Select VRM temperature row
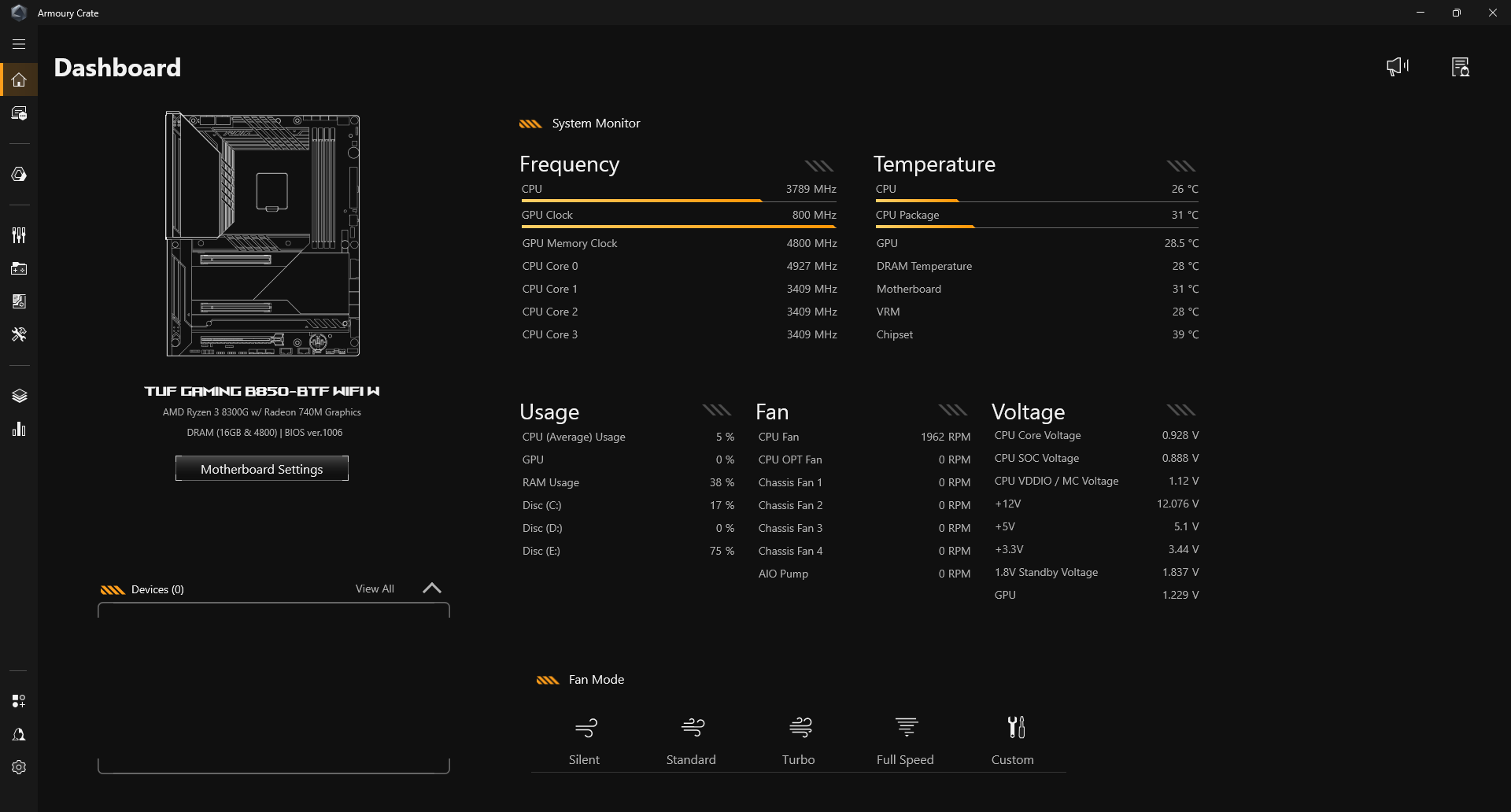1511x812 pixels. (x=1037, y=312)
